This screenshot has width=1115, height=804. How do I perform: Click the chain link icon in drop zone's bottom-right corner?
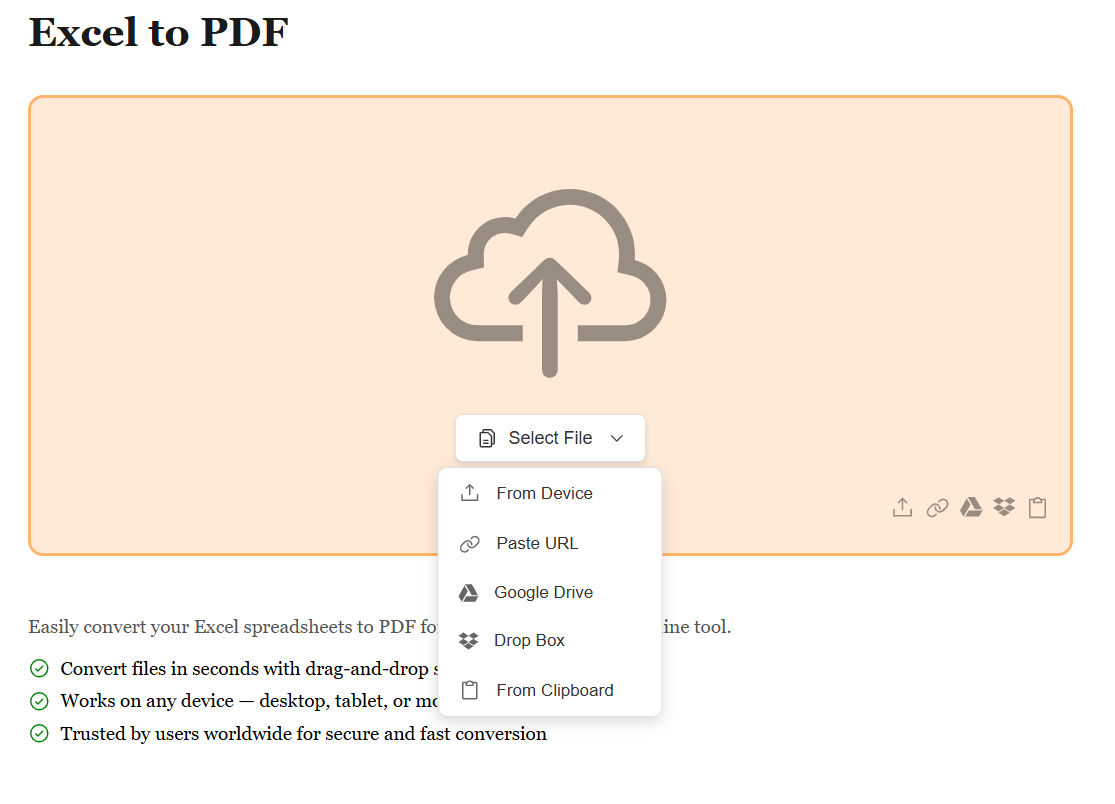pyautogui.click(x=937, y=508)
